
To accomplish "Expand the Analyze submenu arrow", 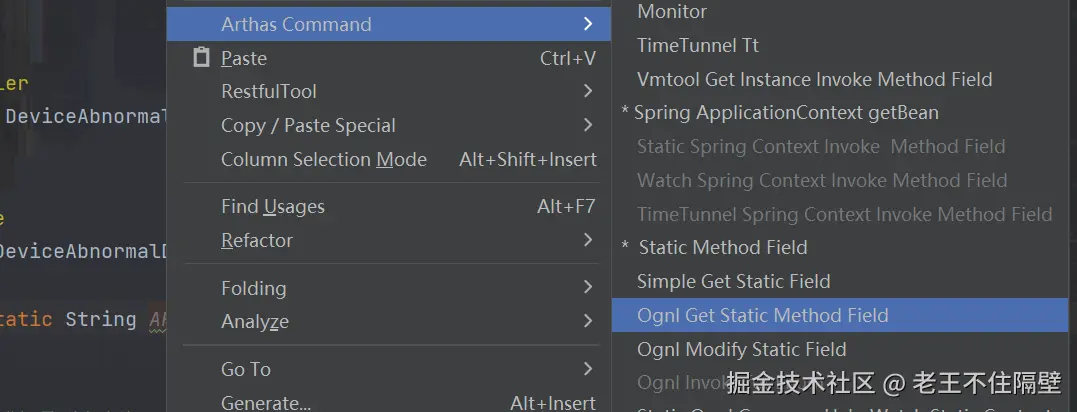I will click(x=587, y=321).
